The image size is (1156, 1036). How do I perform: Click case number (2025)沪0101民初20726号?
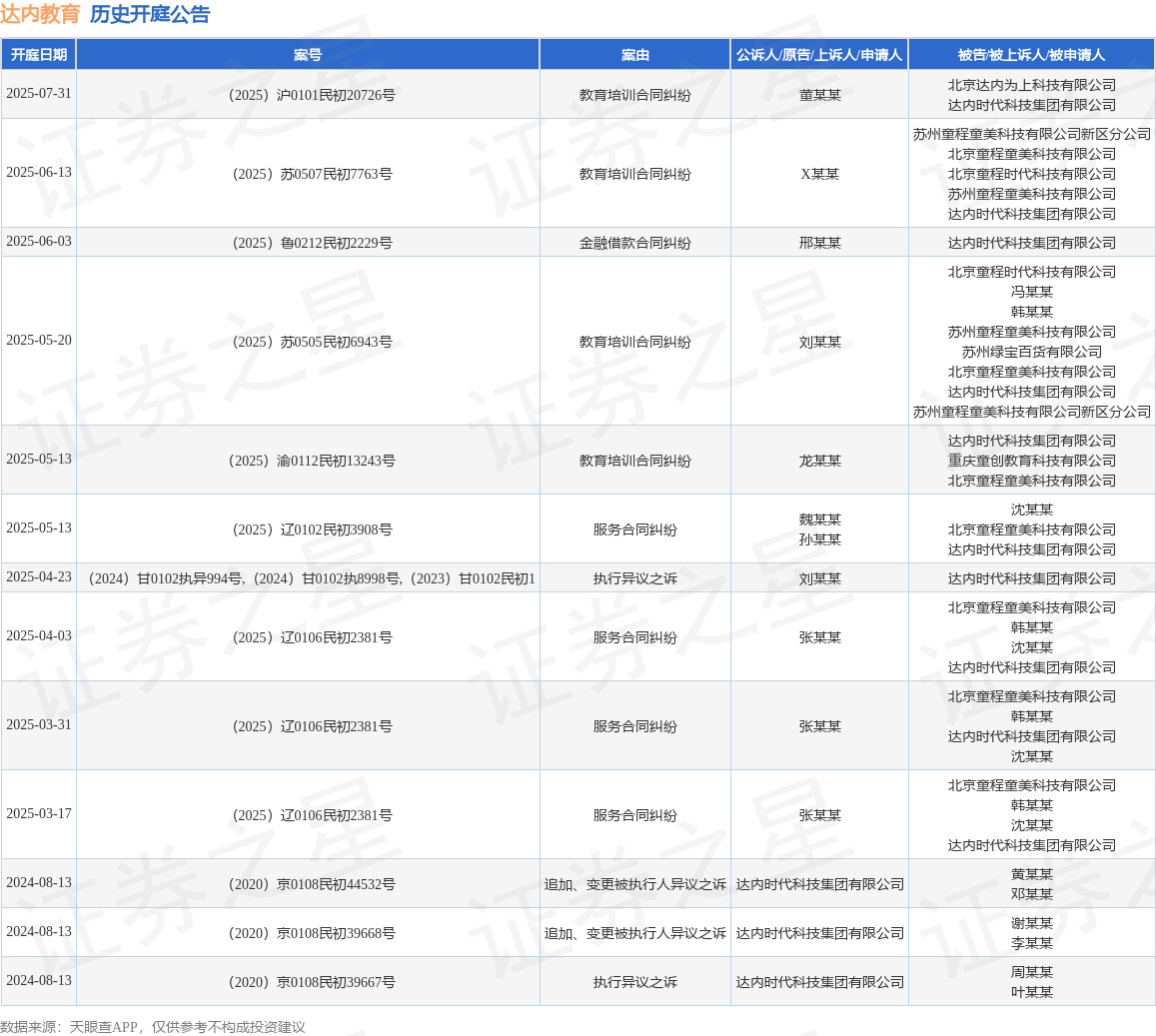[x=312, y=95]
